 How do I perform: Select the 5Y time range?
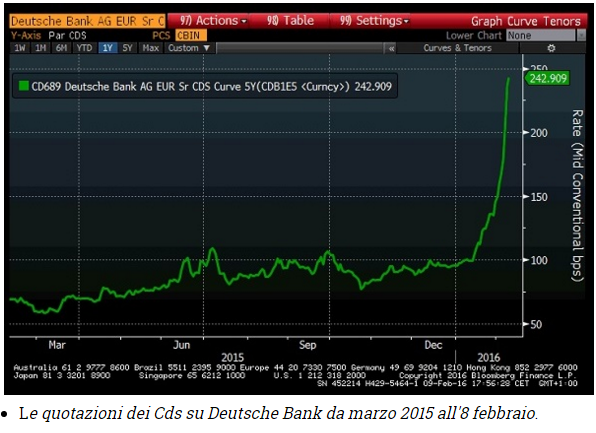coord(127,48)
